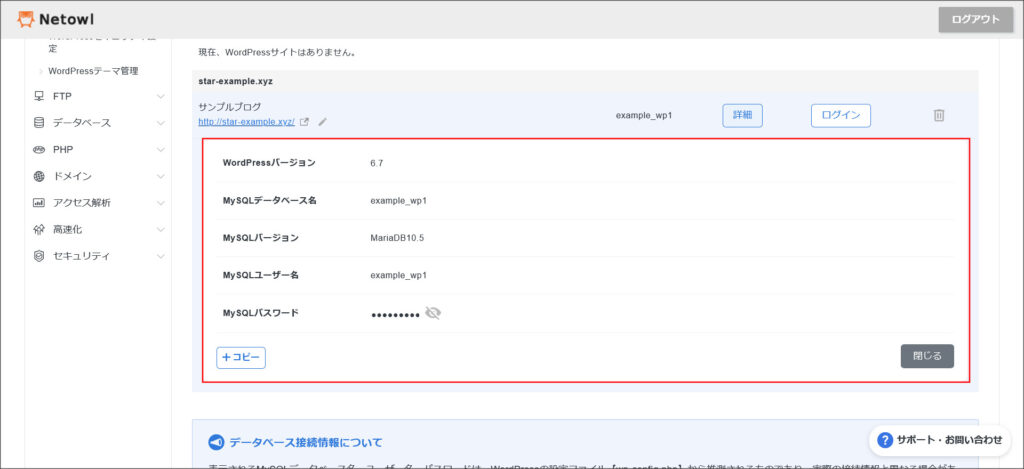Click the MySQLユーザー名 value example_wp1

(x=398, y=275)
